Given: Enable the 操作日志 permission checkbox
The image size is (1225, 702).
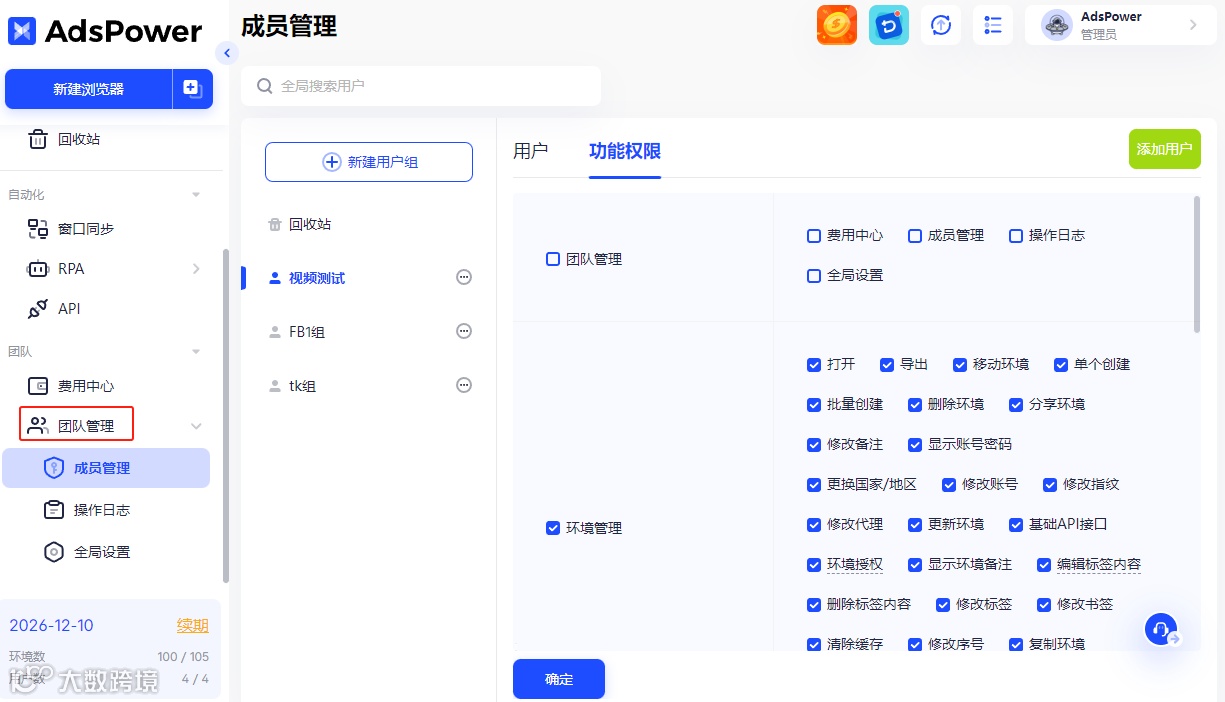Looking at the screenshot, I should point(1016,236).
